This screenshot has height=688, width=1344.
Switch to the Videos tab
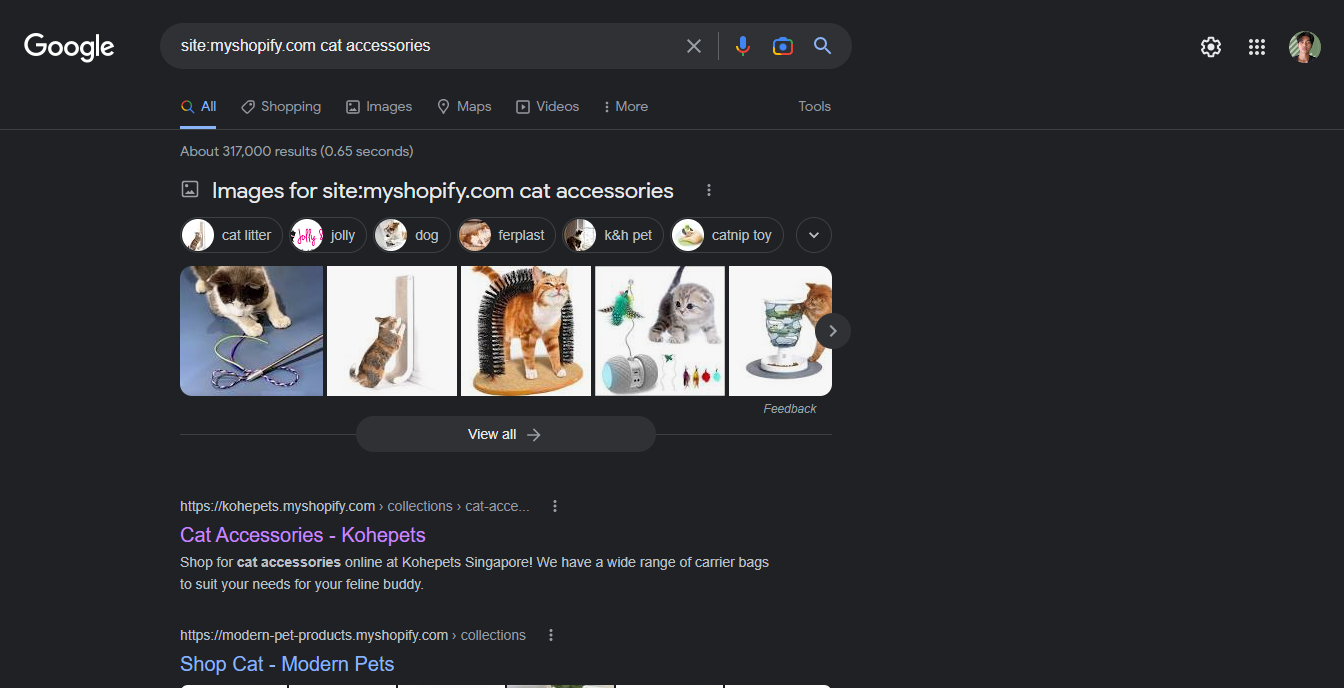point(547,106)
